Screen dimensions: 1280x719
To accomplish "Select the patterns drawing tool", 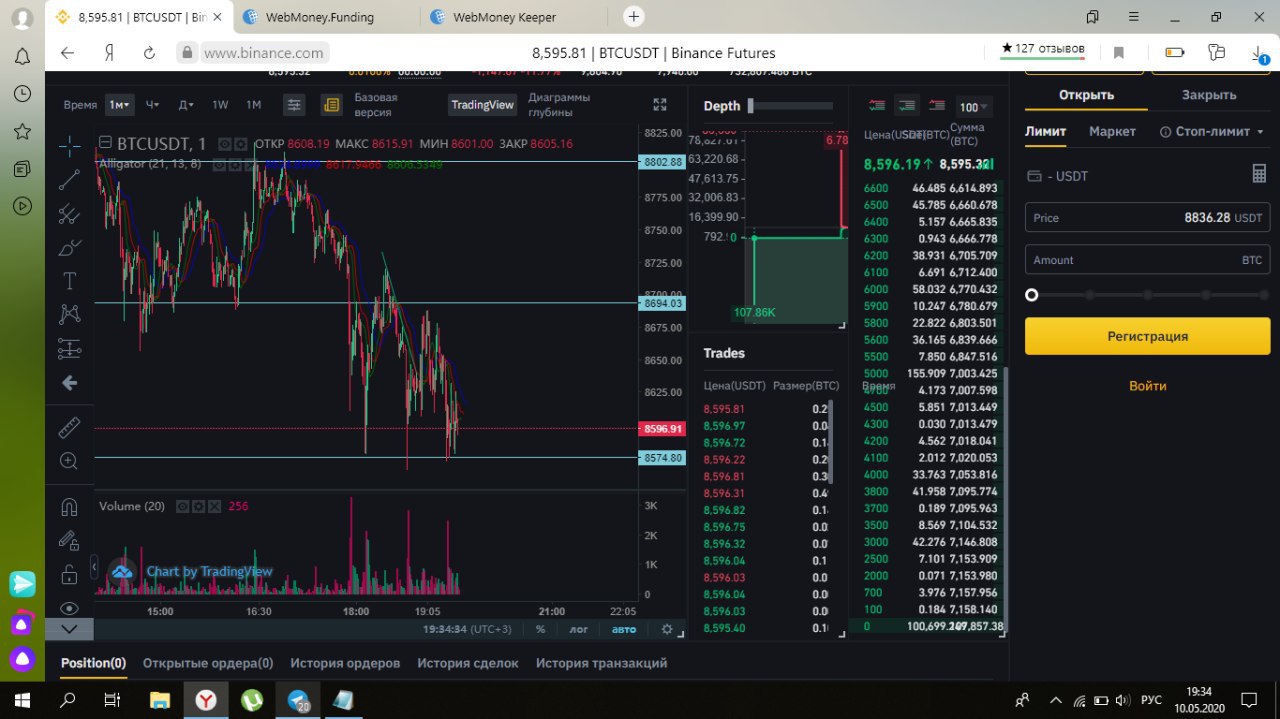I will pyautogui.click(x=69, y=314).
